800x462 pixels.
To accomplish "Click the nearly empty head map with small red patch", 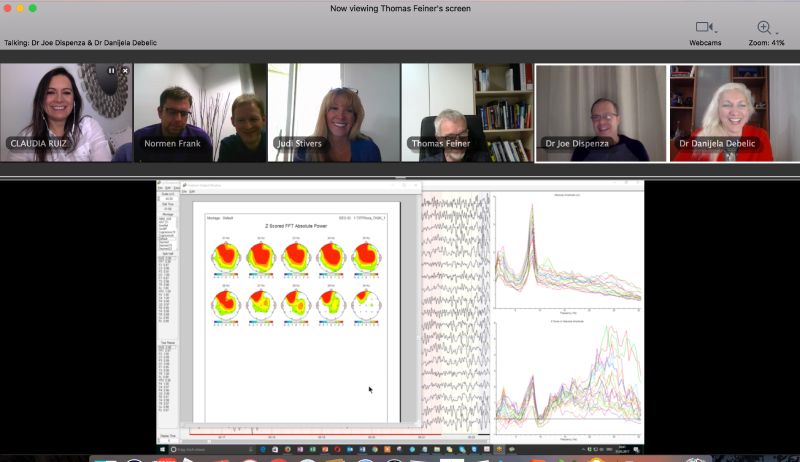I will 366,304.
